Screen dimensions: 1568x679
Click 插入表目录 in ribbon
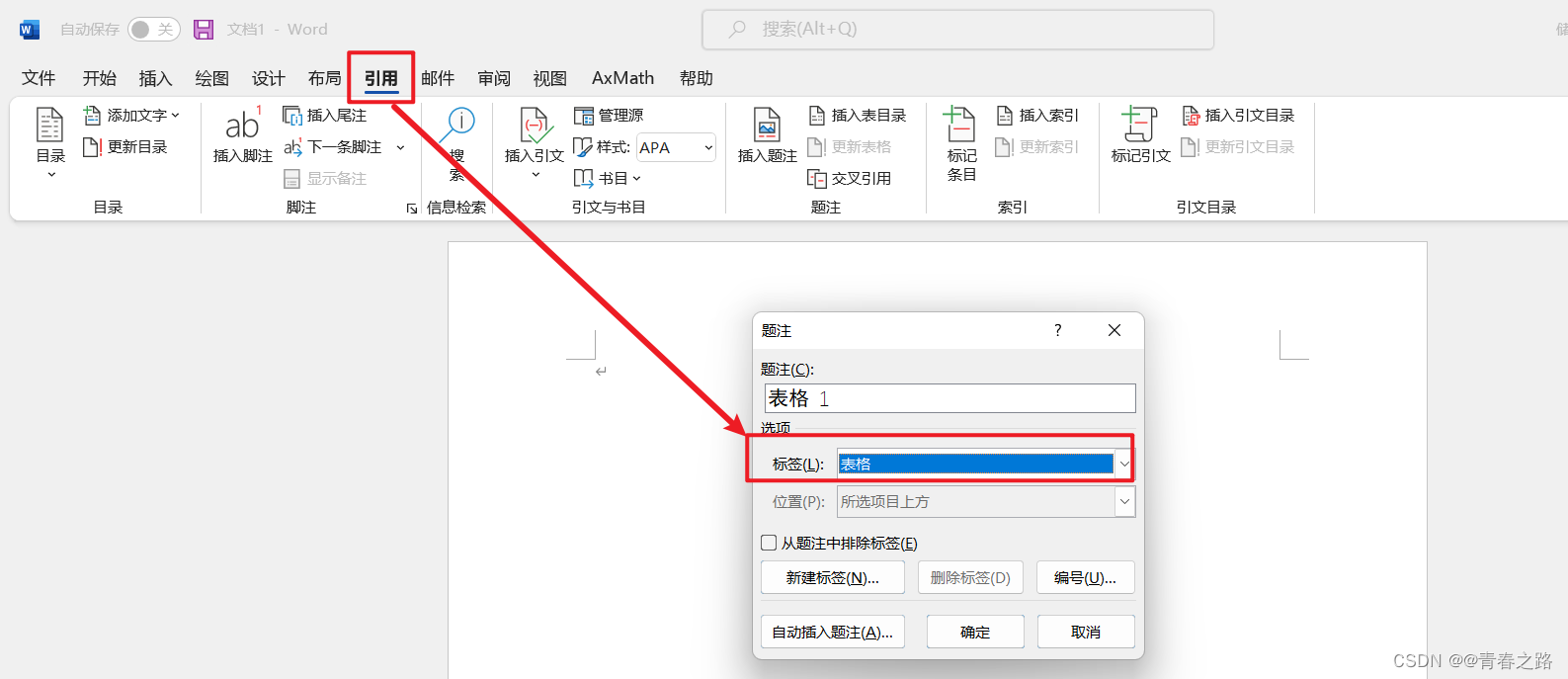(858, 116)
